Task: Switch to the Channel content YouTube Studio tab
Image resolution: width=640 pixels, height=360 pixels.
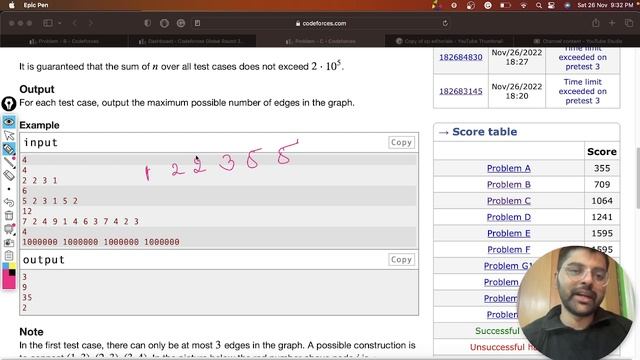Action: coord(576,41)
